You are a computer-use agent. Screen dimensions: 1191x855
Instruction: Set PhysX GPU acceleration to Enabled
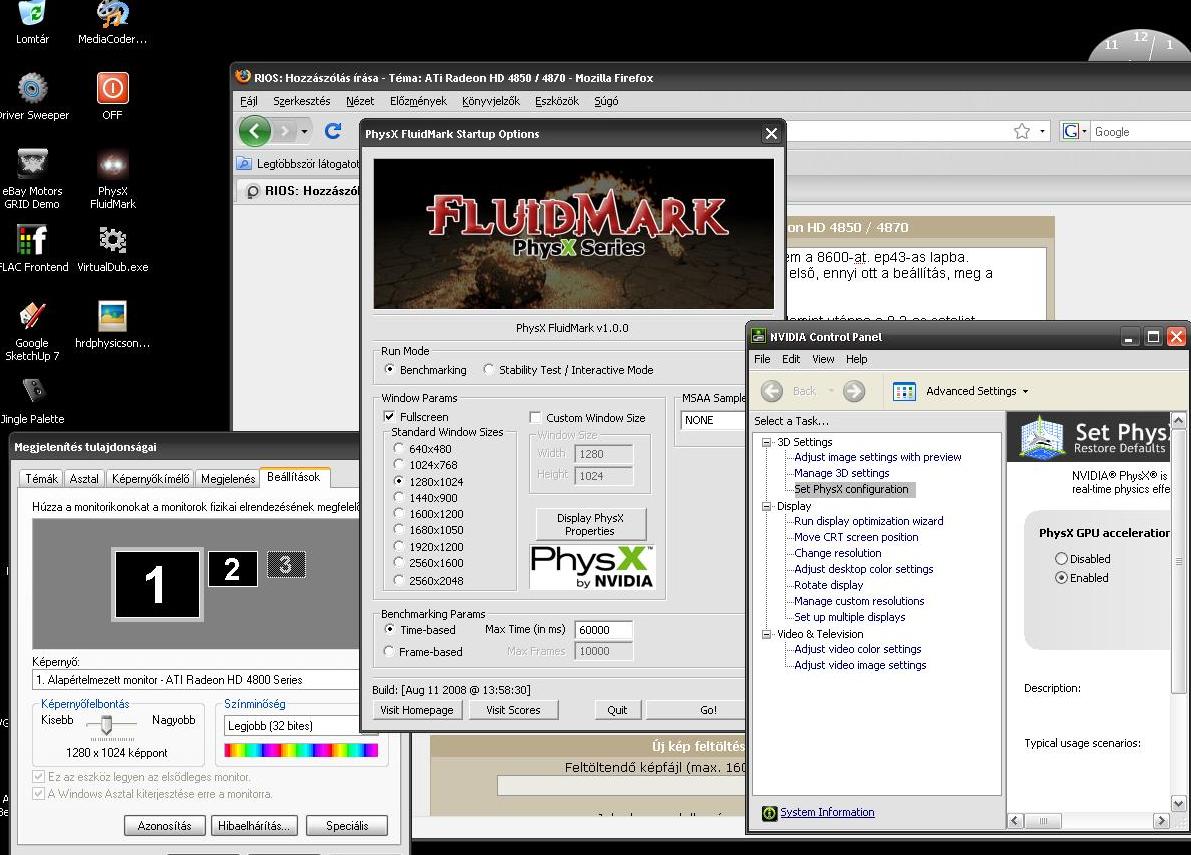coord(1062,578)
